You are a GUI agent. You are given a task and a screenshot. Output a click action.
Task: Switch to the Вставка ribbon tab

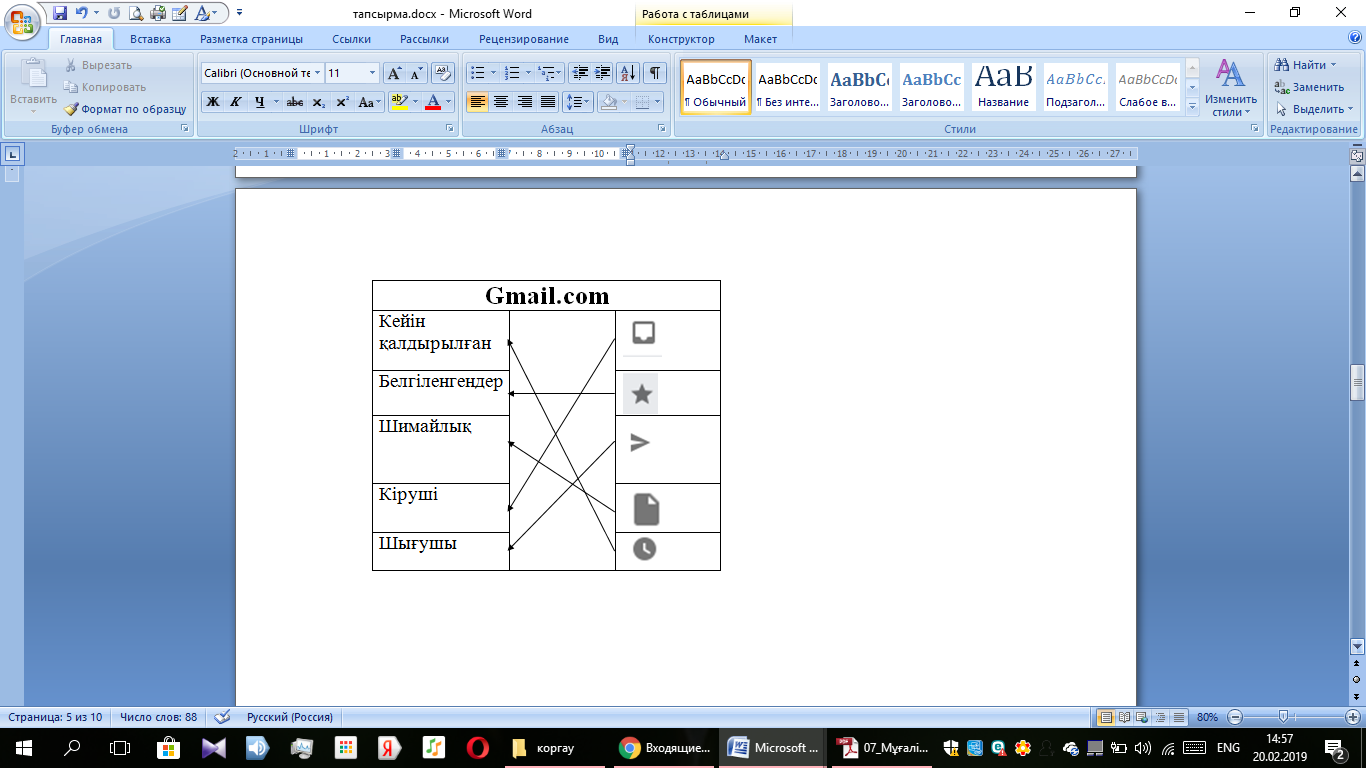click(150, 39)
